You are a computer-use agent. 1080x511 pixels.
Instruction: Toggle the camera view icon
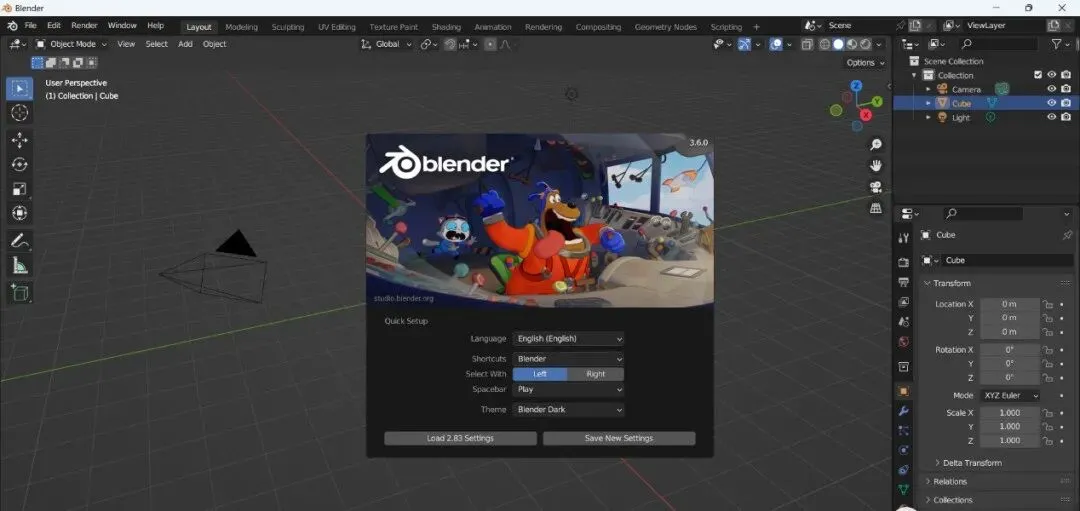(x=876, y=187)
